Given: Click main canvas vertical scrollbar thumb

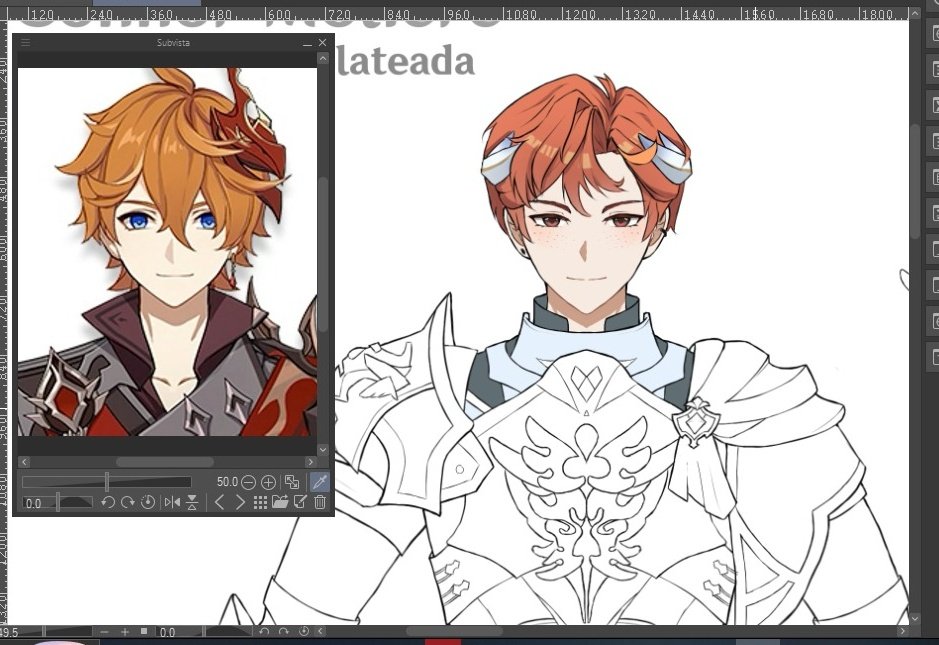Looking at the screenshot, I should (914, 181).
